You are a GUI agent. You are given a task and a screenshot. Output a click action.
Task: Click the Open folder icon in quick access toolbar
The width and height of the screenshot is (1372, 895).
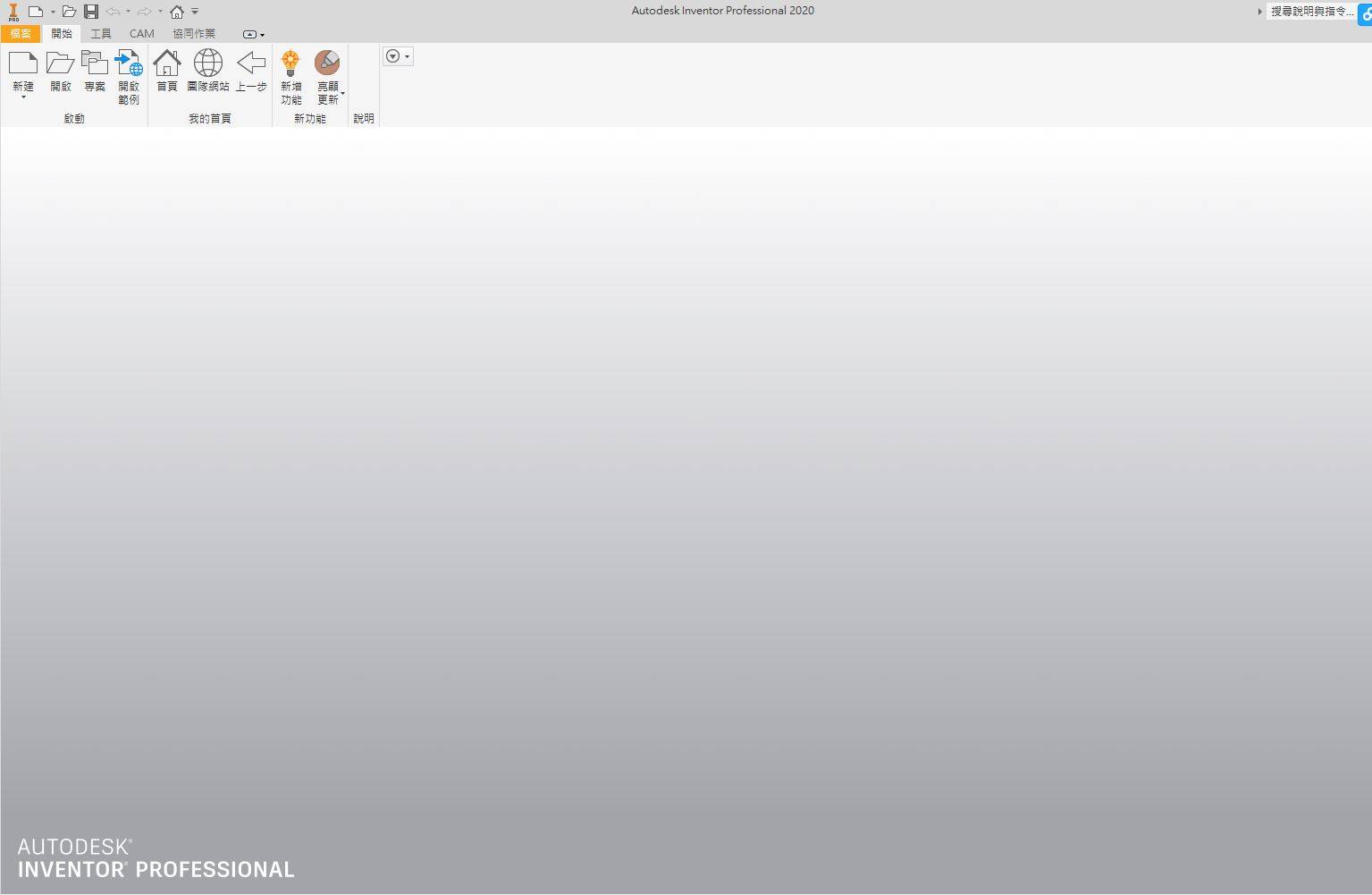click(69, 12)
